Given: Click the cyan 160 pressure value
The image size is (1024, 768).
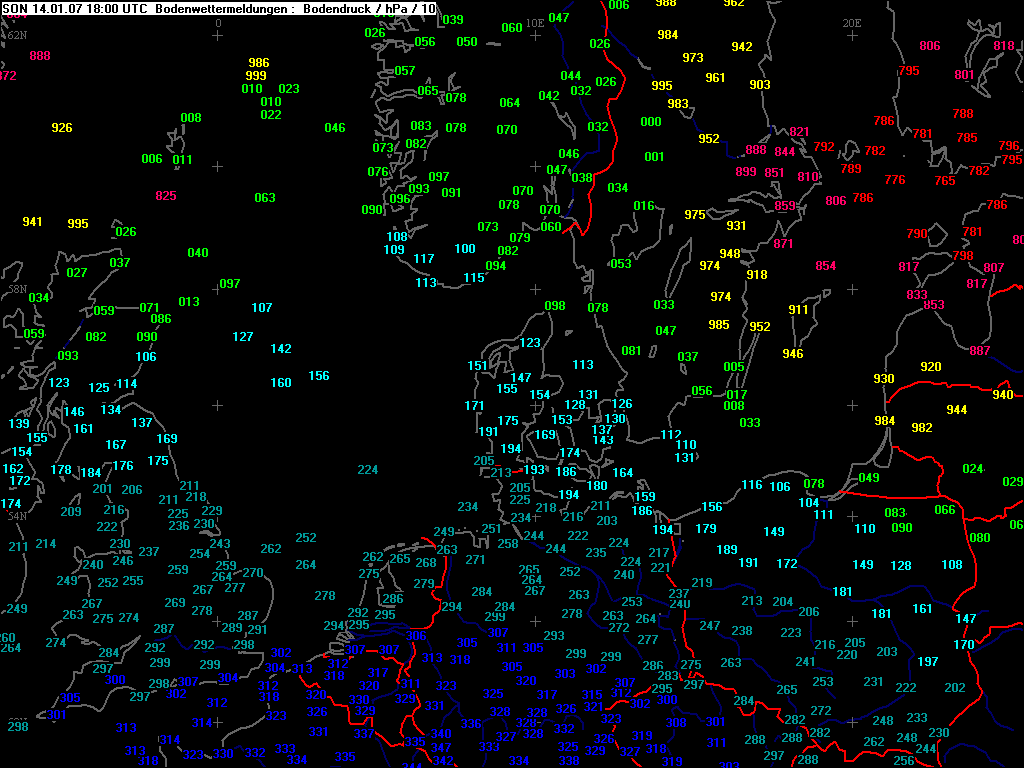Looking at the screenshot, I should click(x=281, y=383).
